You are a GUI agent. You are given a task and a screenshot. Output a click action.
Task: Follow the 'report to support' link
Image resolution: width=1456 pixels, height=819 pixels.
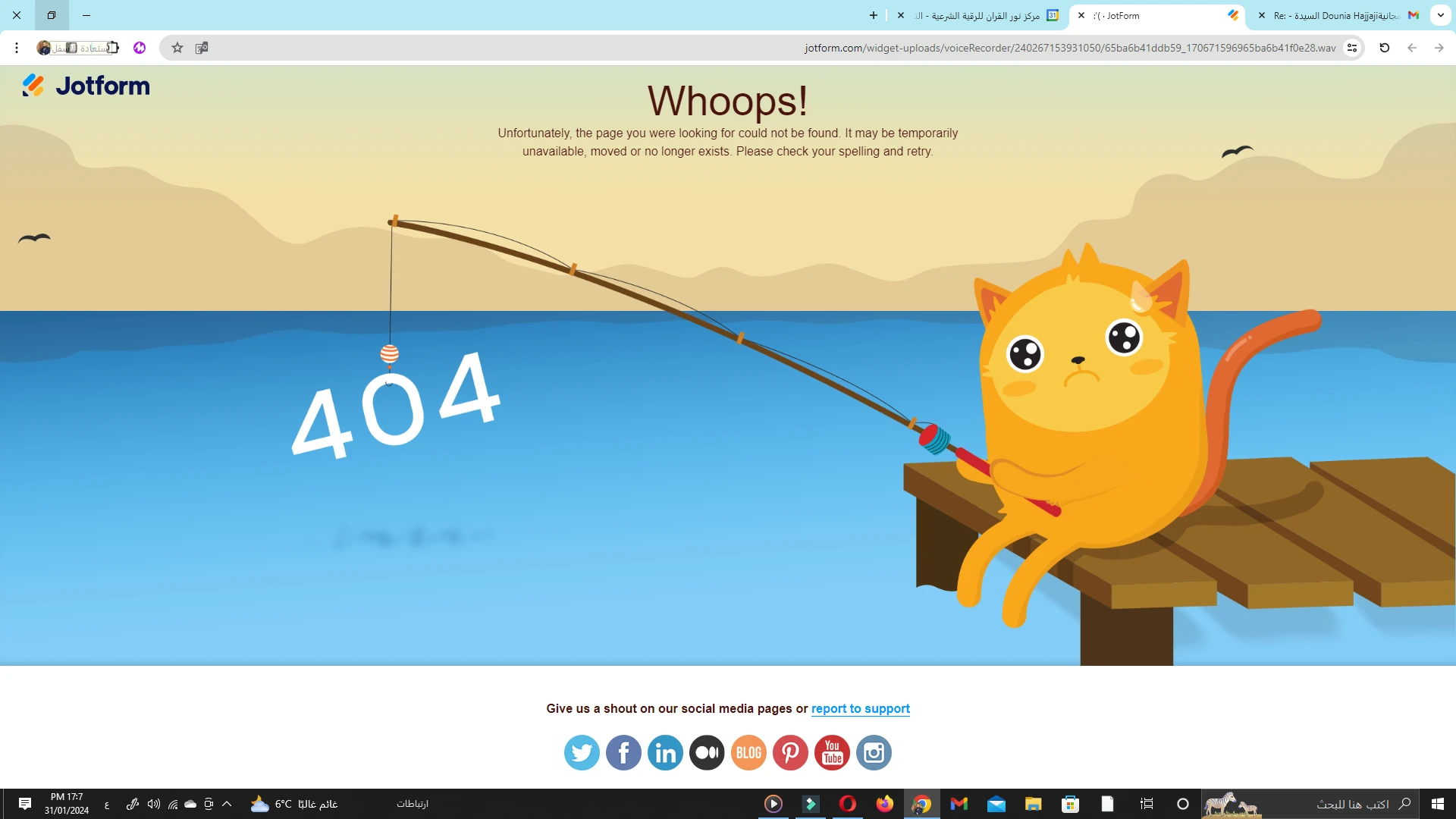coord(860,708)
